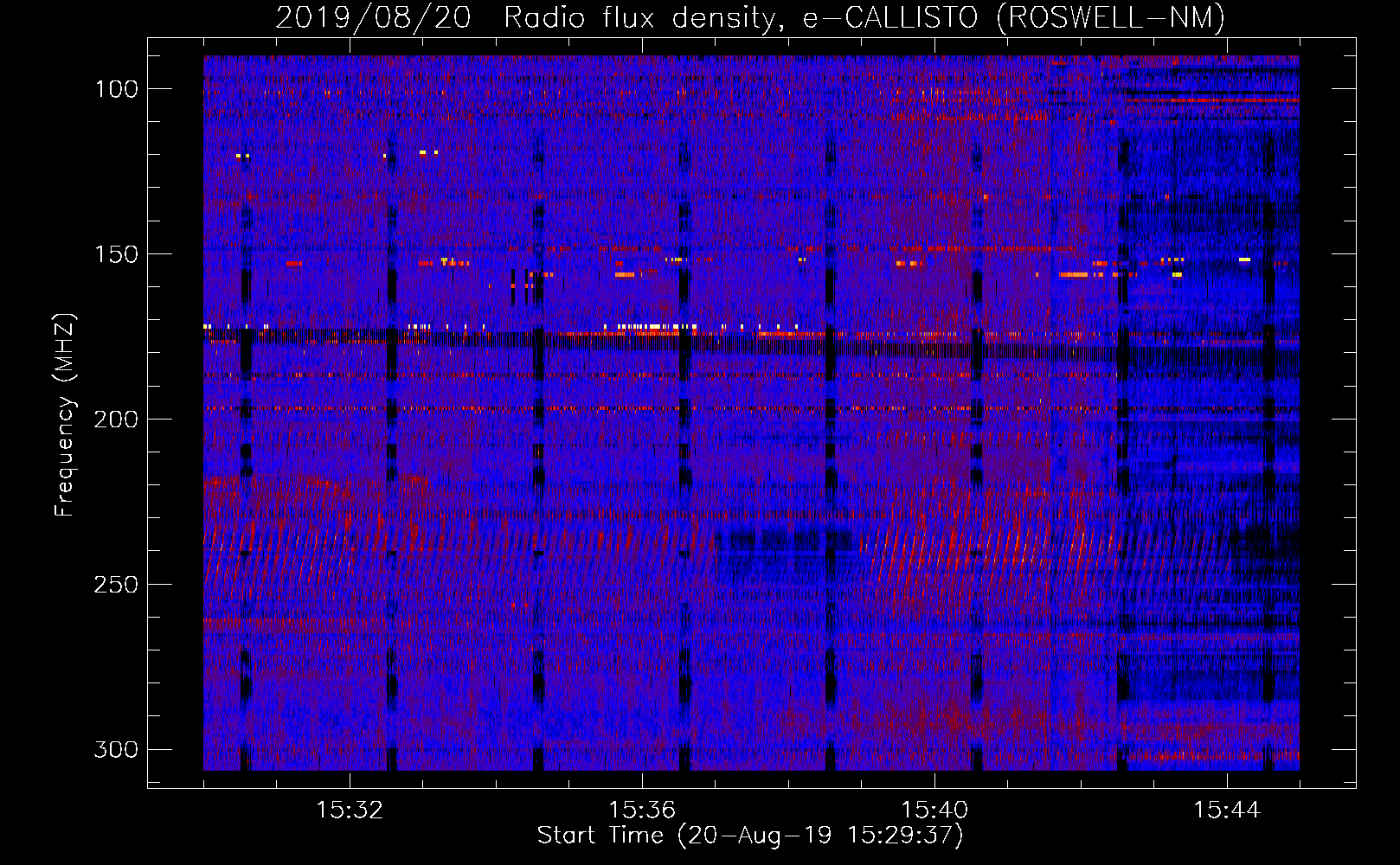Click the 250 frequency tick label

point(116,585)
